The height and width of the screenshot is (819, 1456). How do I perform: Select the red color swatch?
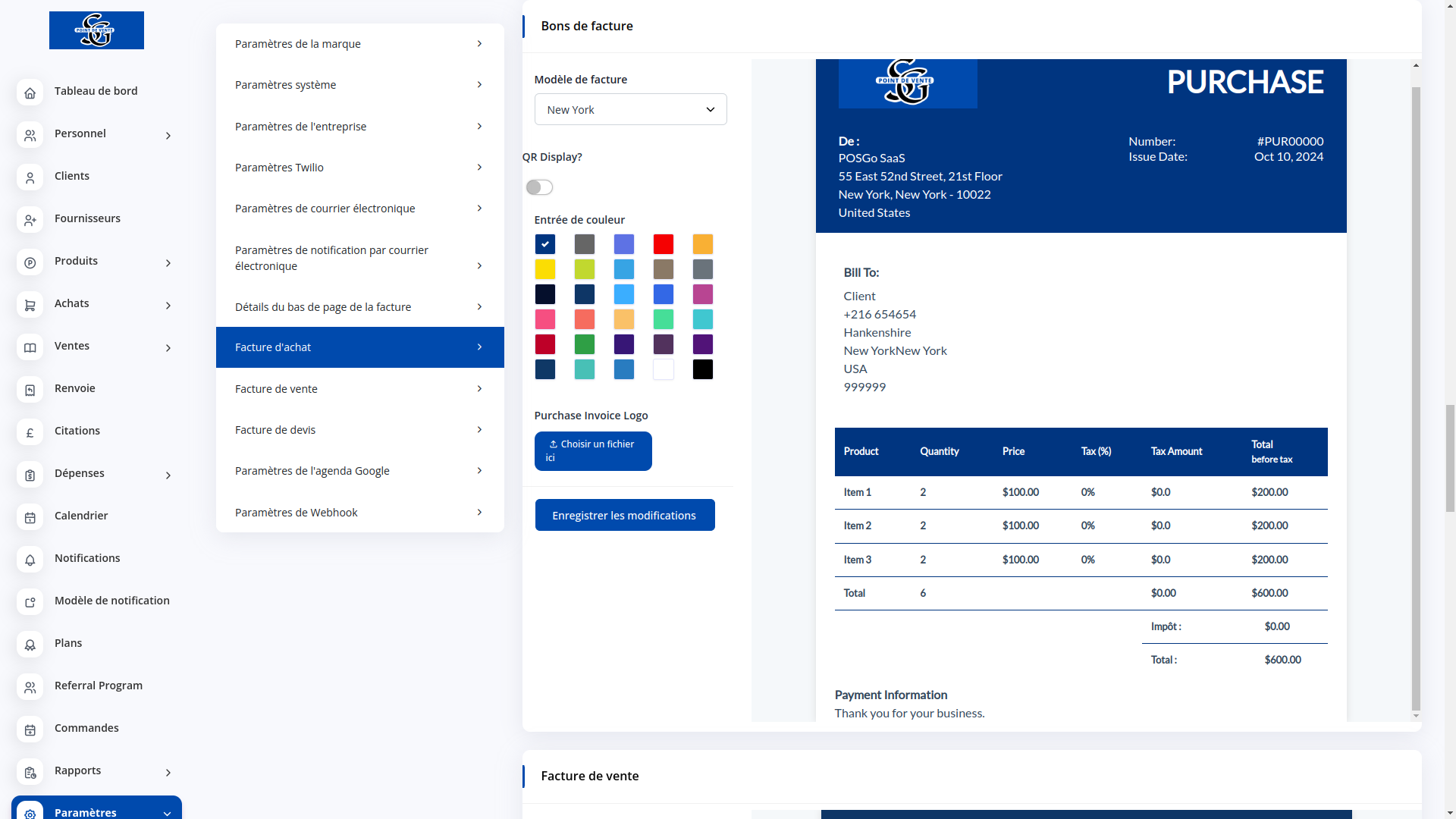663,244
